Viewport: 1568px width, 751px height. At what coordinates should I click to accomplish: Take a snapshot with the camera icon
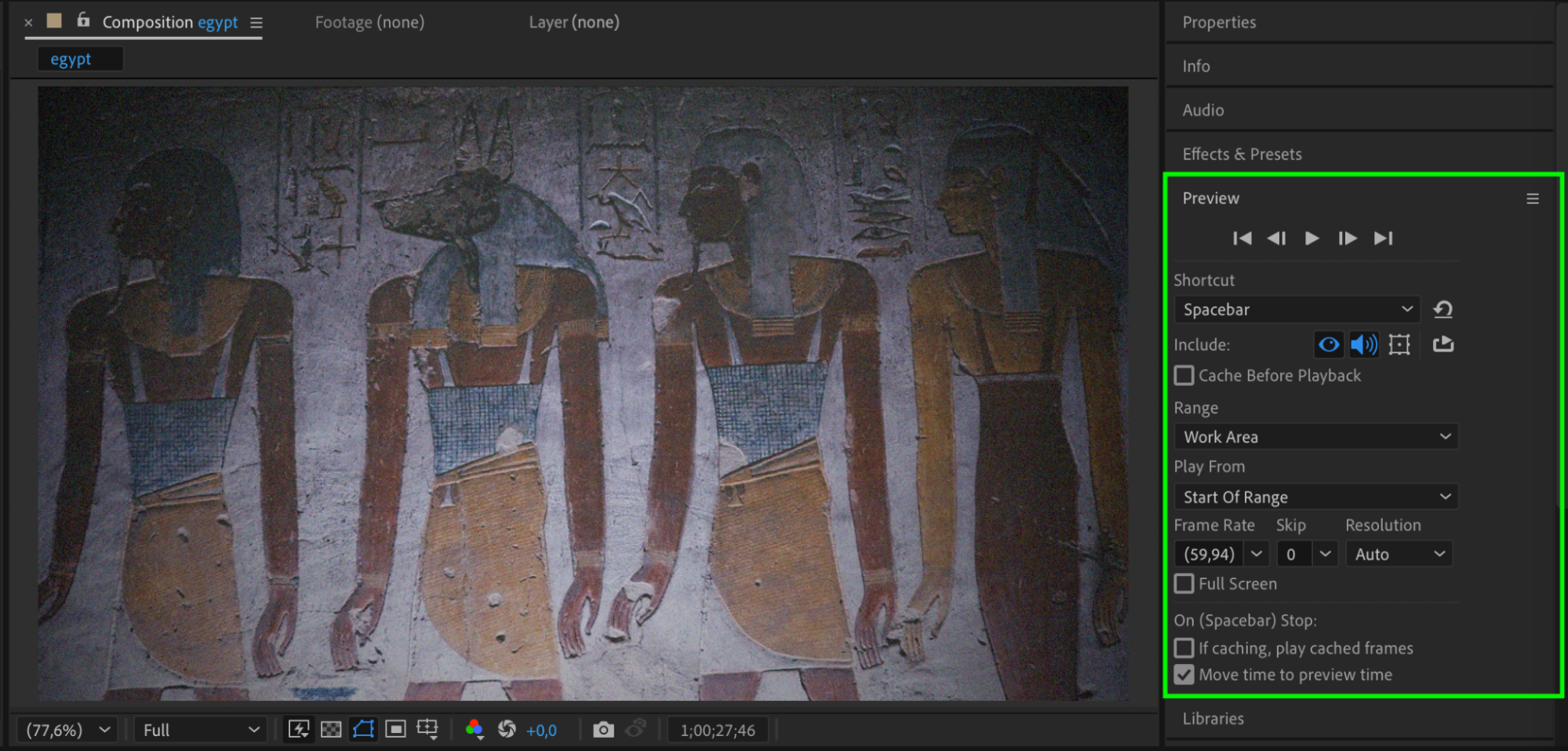602,730
